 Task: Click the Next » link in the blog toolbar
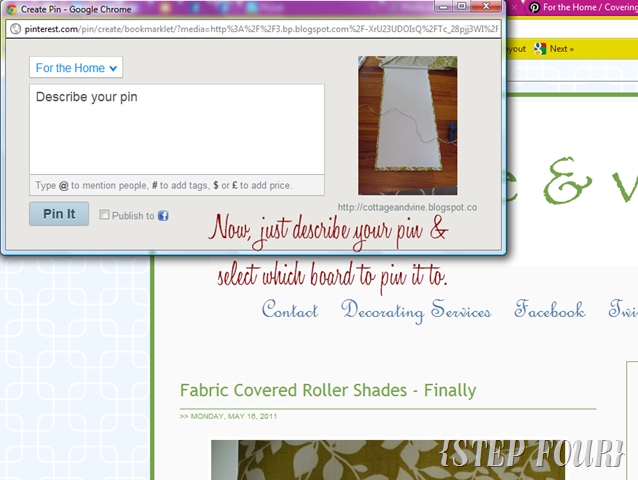562,49
